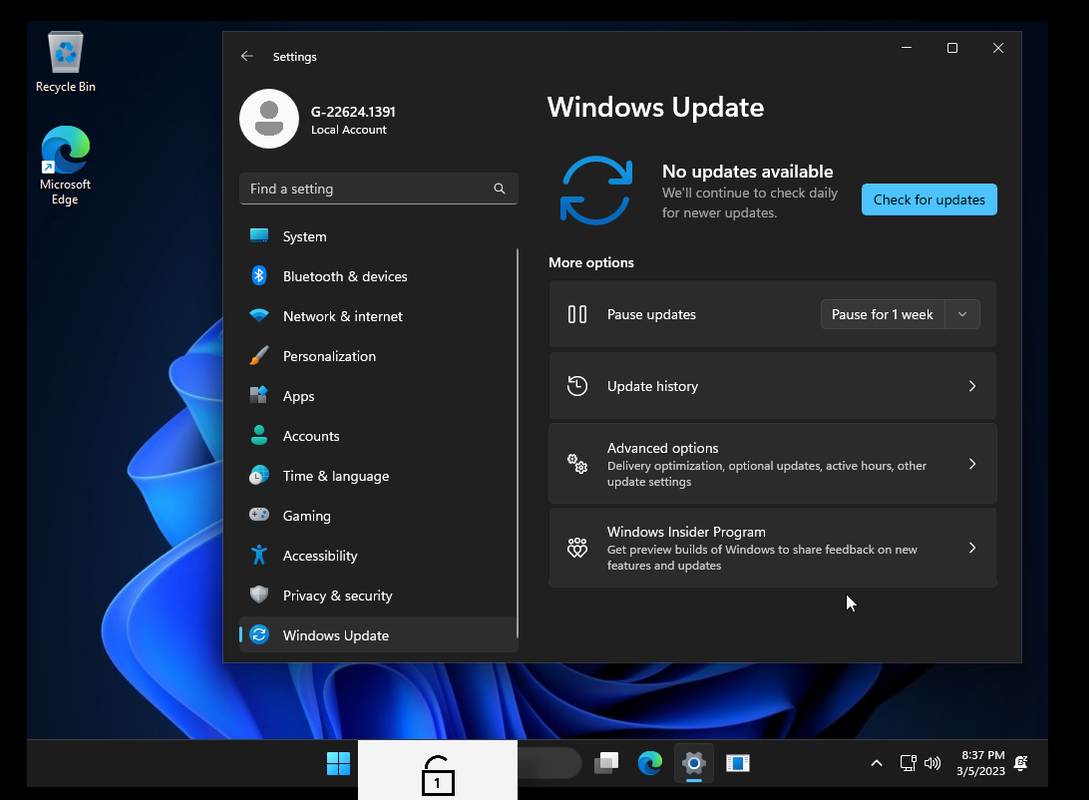Click the Apps icon in sidebar
Viewport: 1089px width, 800px height.
pyautogui.click(x=259, y=395)
